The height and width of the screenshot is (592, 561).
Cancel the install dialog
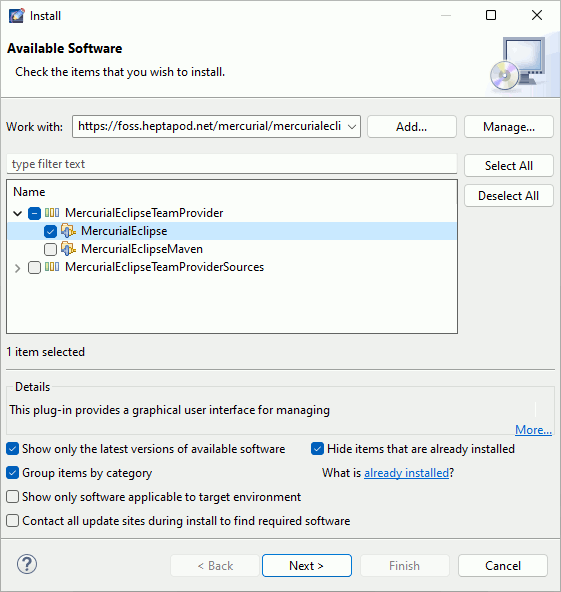click(x=503, y=566)
